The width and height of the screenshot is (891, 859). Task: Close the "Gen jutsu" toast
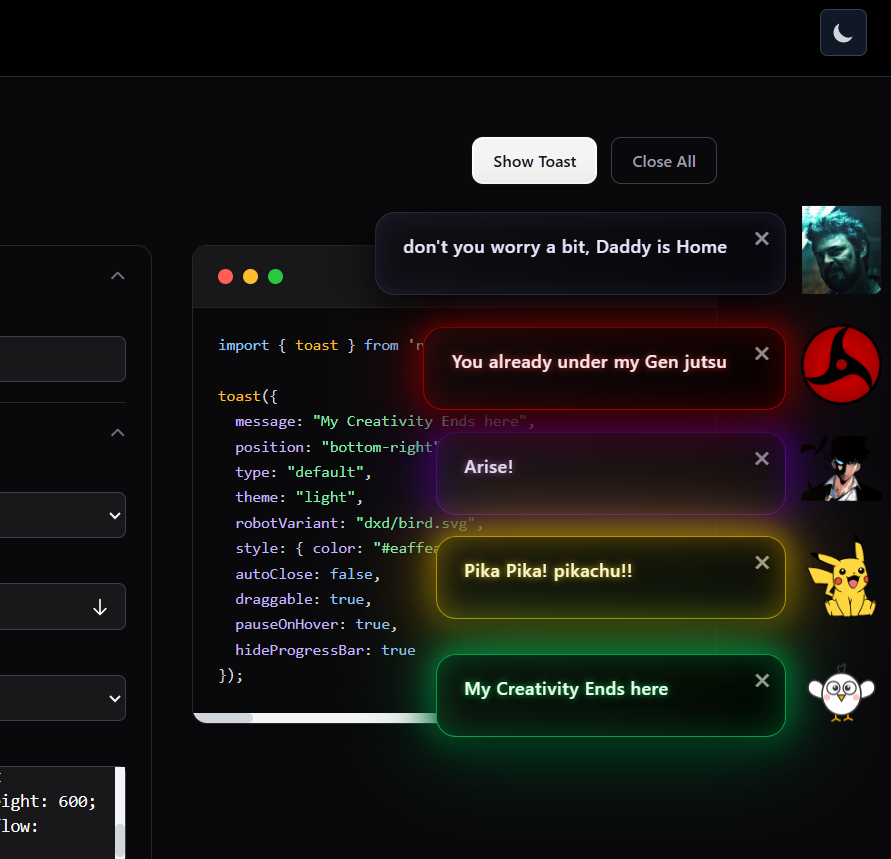(x=762, y=353)
